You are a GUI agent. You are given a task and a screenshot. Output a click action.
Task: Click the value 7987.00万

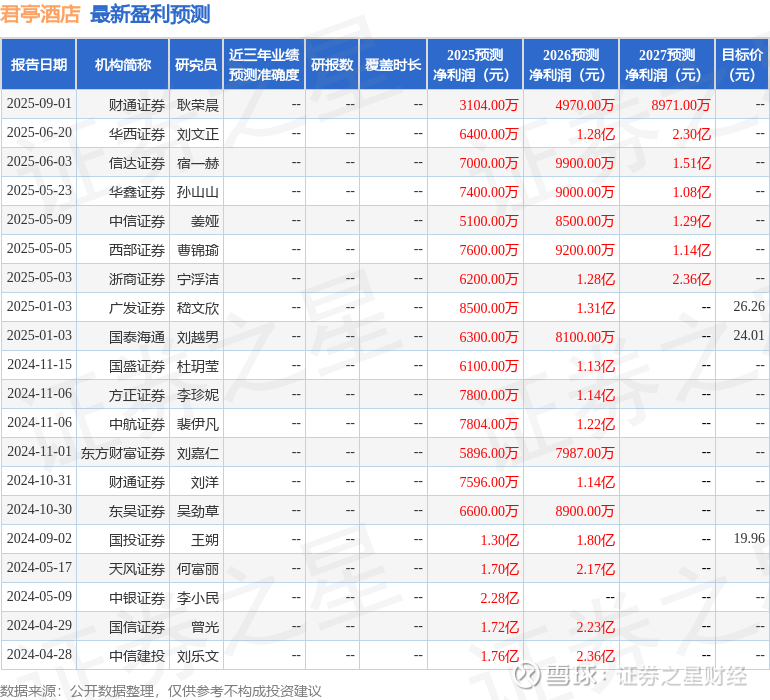point(584,452)
